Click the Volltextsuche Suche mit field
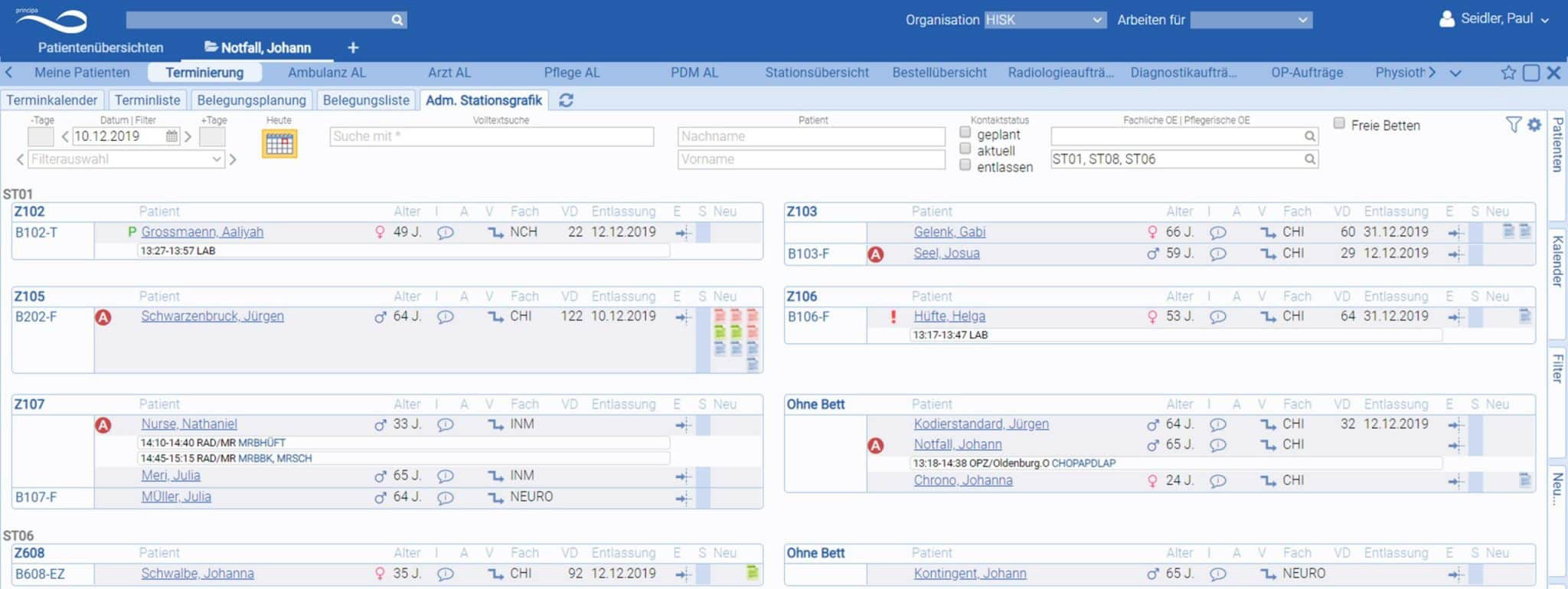The height and width of the screenshot is (589, 1568). pos(492,136)
